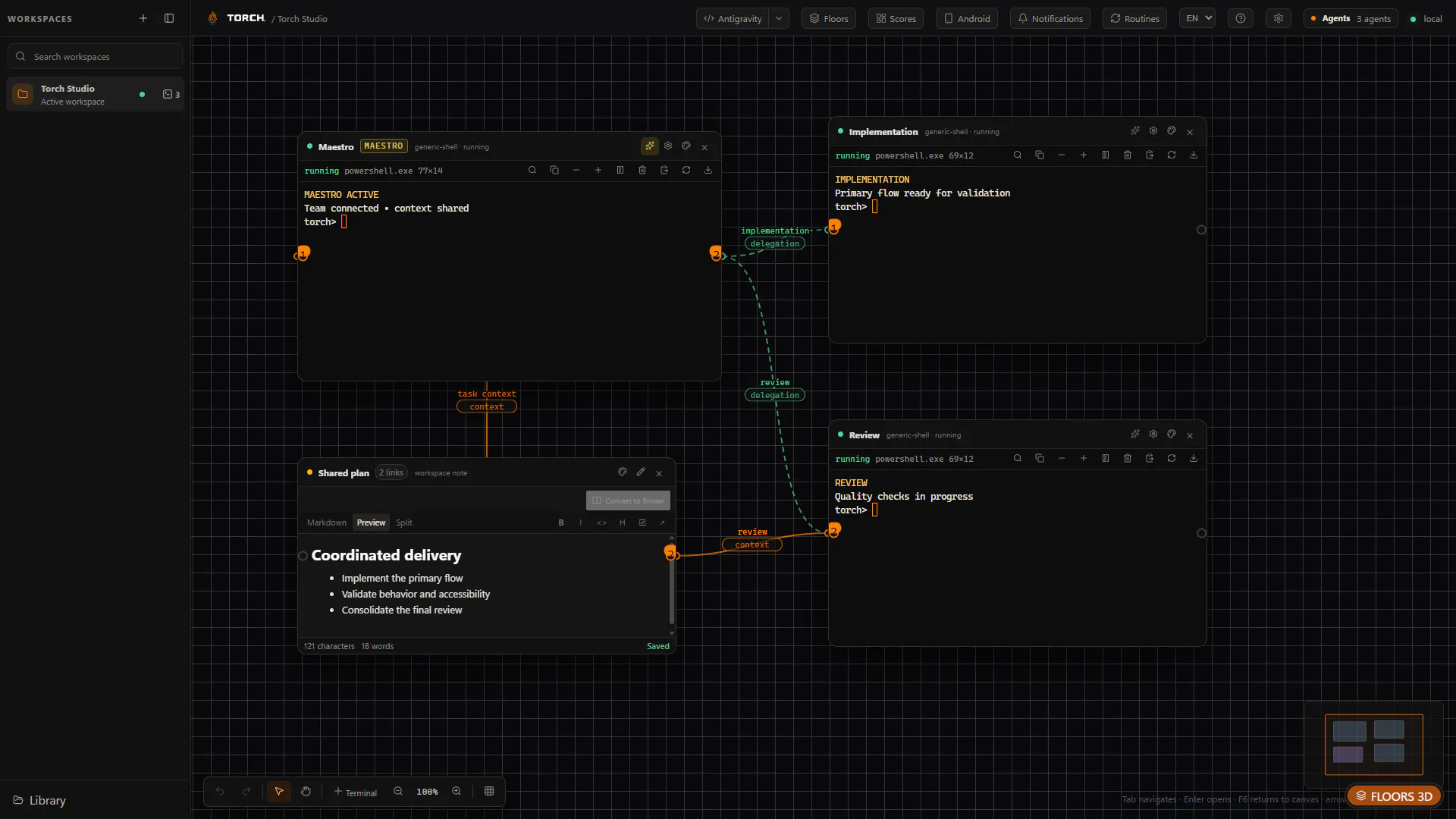1456x819 pixels.
Task: Export the Review terminal session
Action: click(x=1150, y=459)
